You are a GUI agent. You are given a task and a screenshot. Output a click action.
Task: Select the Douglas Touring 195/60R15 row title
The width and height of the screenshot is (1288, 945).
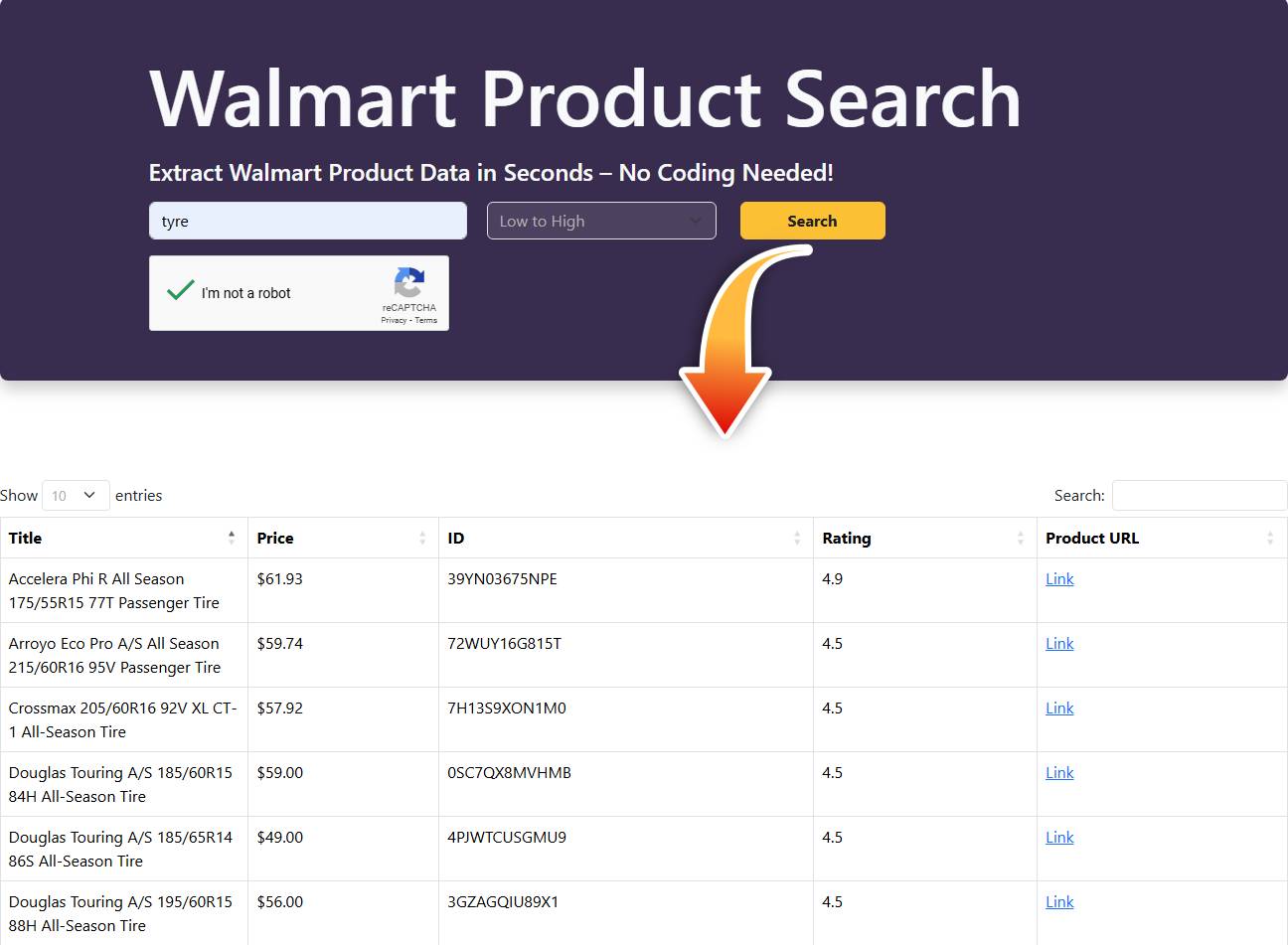point(120,913)
